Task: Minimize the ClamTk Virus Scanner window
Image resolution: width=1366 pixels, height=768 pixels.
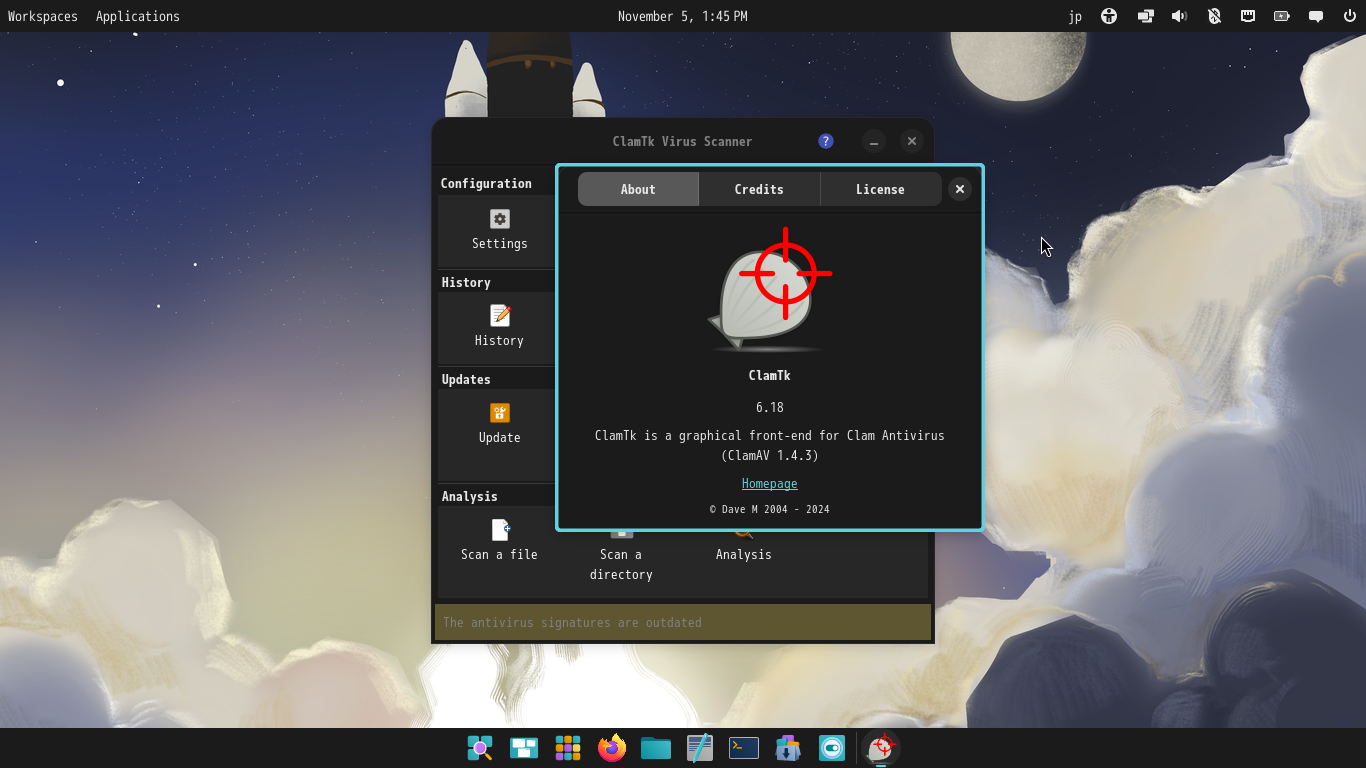Action: coord(874,142)
